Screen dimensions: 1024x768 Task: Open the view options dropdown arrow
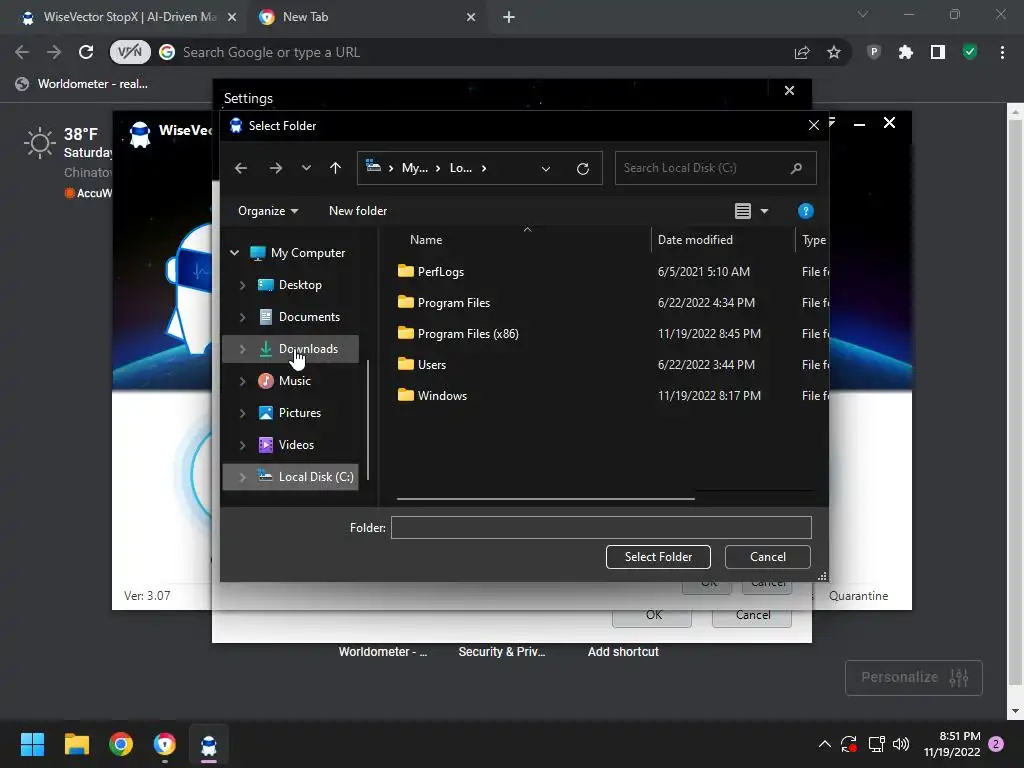pyautogui.click(x=764, y=211)
